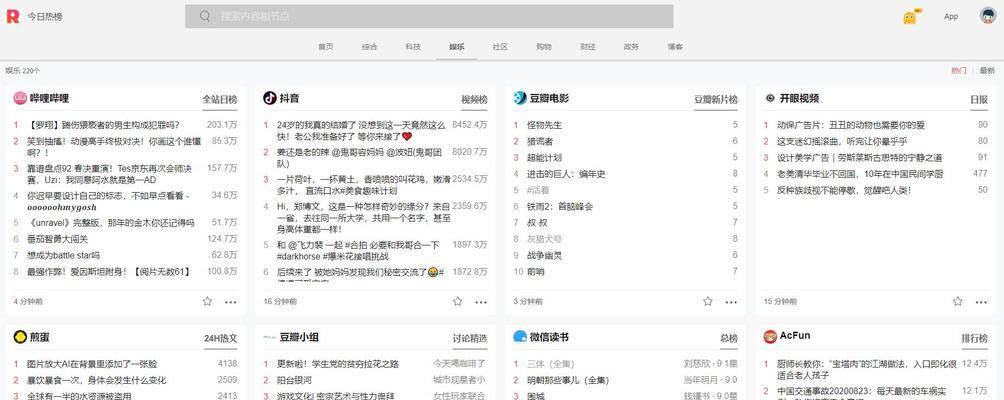
Task: Click the 煎蛋 yellow logo icon
Action: pyautogui.click(x=20, y=337)
